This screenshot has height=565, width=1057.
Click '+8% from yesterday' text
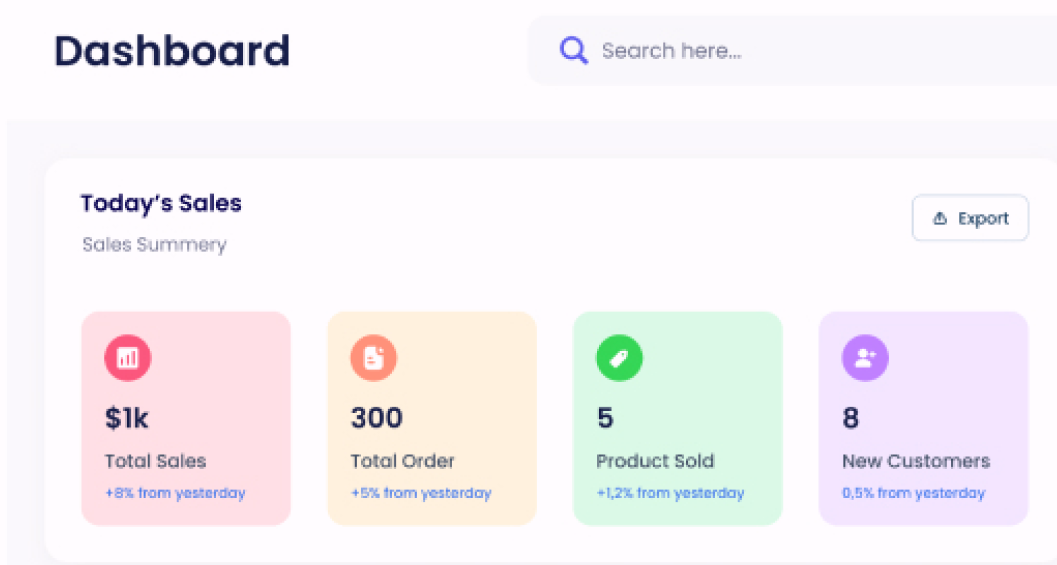pos(175,493)
